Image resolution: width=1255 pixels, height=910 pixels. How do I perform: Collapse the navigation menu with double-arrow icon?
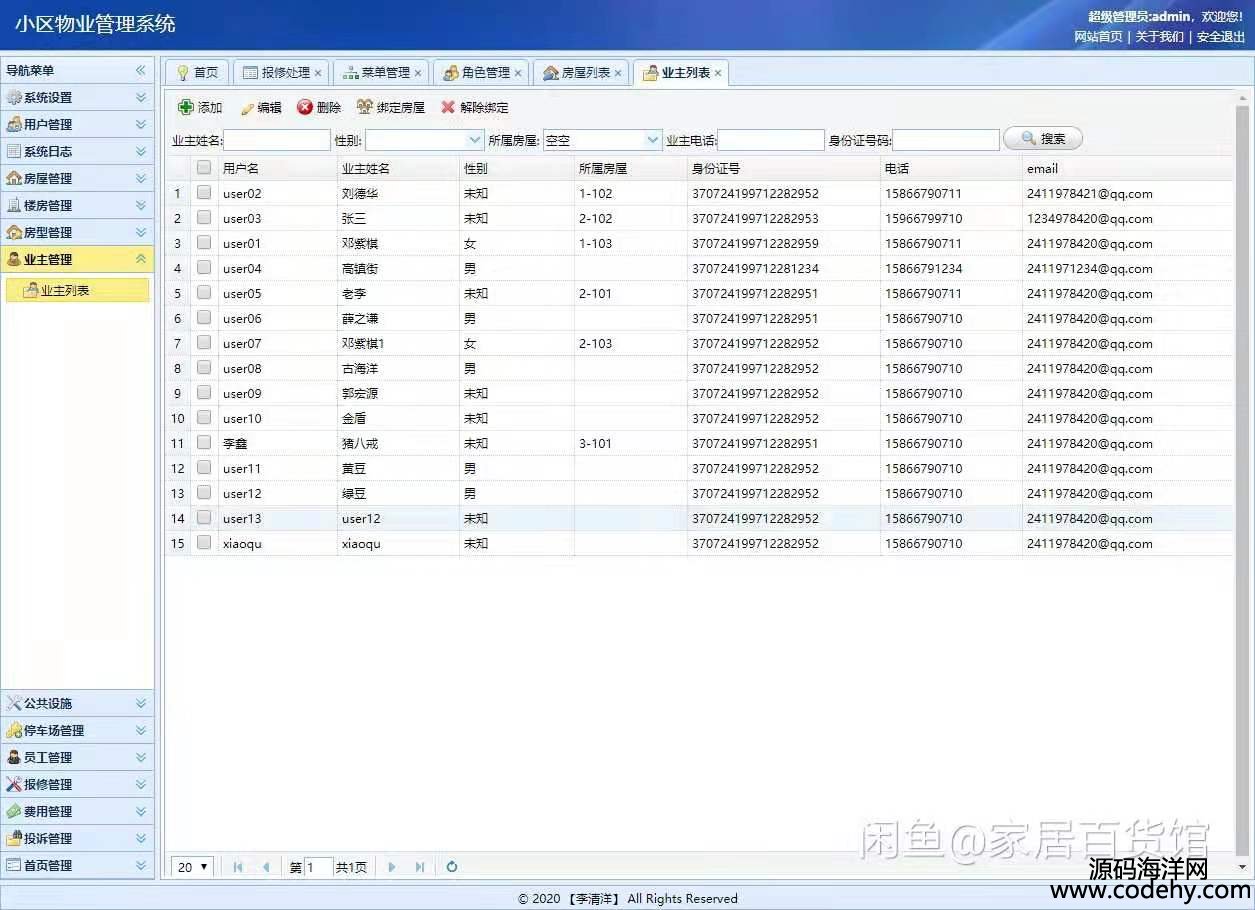(141, 71)
